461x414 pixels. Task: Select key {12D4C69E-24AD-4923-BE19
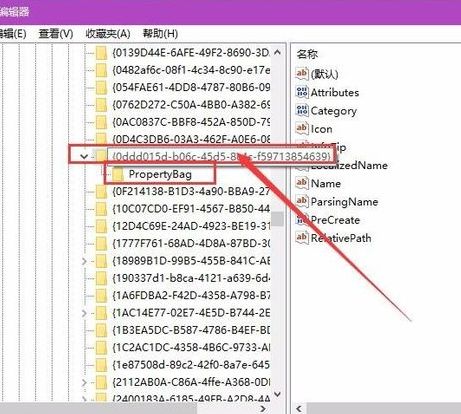coord(191,226)
